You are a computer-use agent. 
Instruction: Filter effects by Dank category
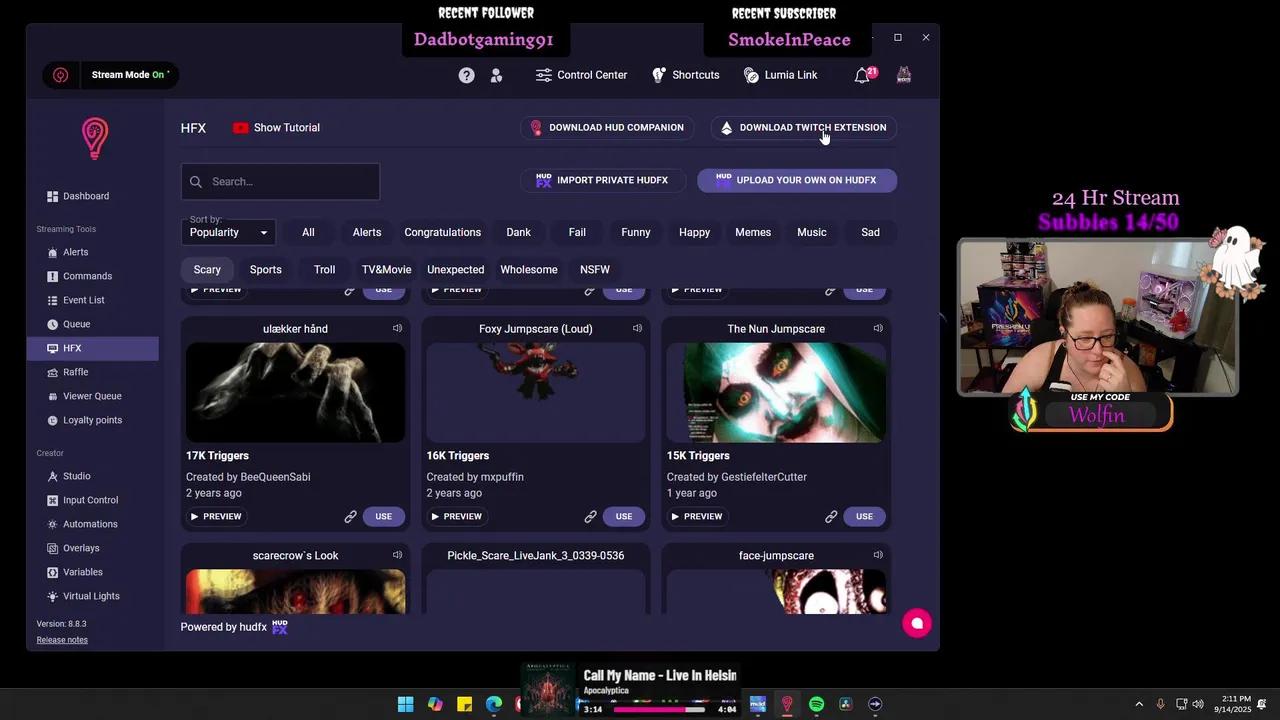(518, 232)
